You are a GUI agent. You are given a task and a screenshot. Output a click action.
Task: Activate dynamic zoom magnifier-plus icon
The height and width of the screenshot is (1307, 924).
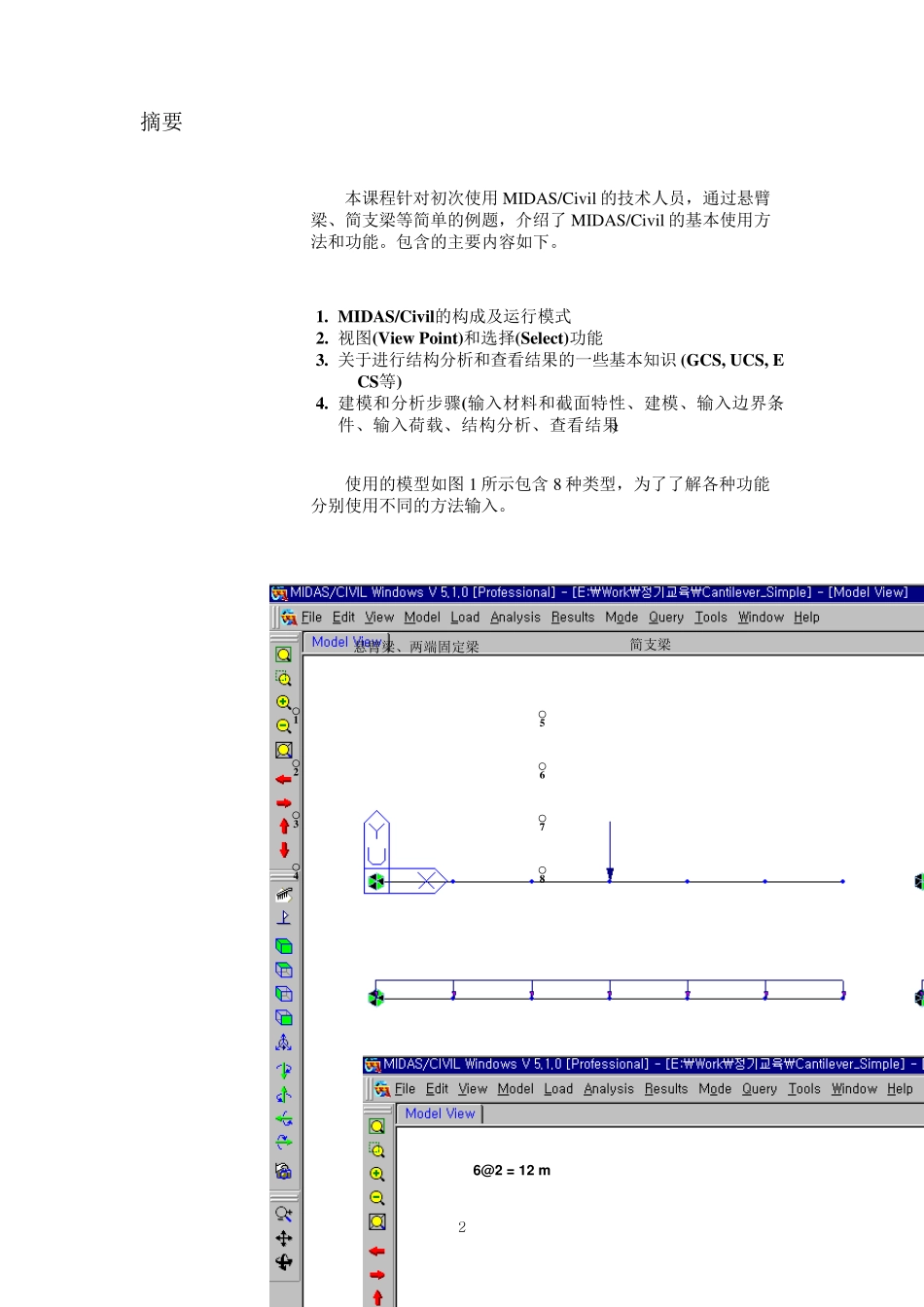coord(283,1214)
